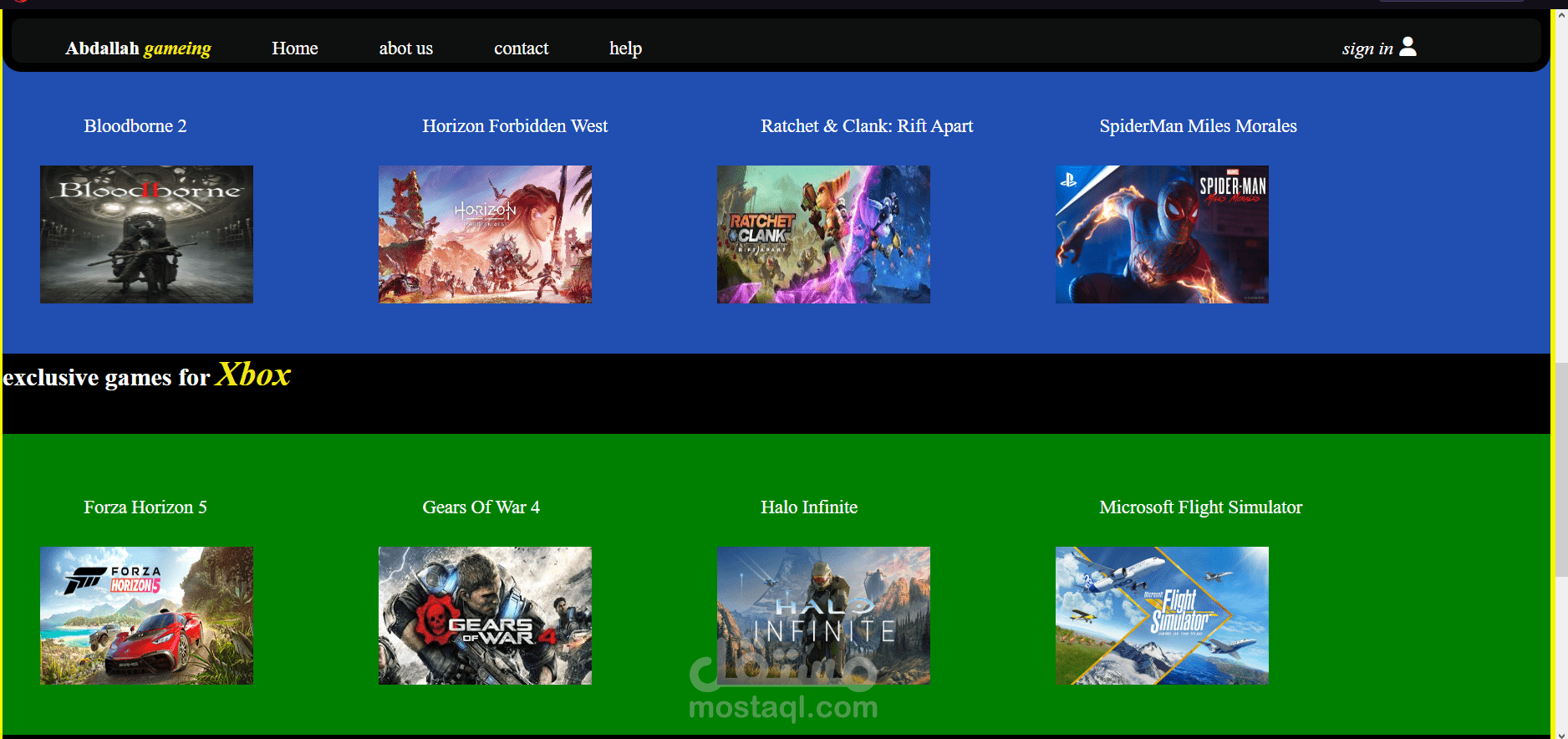Click the user profile icon beside sign in
This screenshot has width=1568, height=739.
click(1408, 47)
